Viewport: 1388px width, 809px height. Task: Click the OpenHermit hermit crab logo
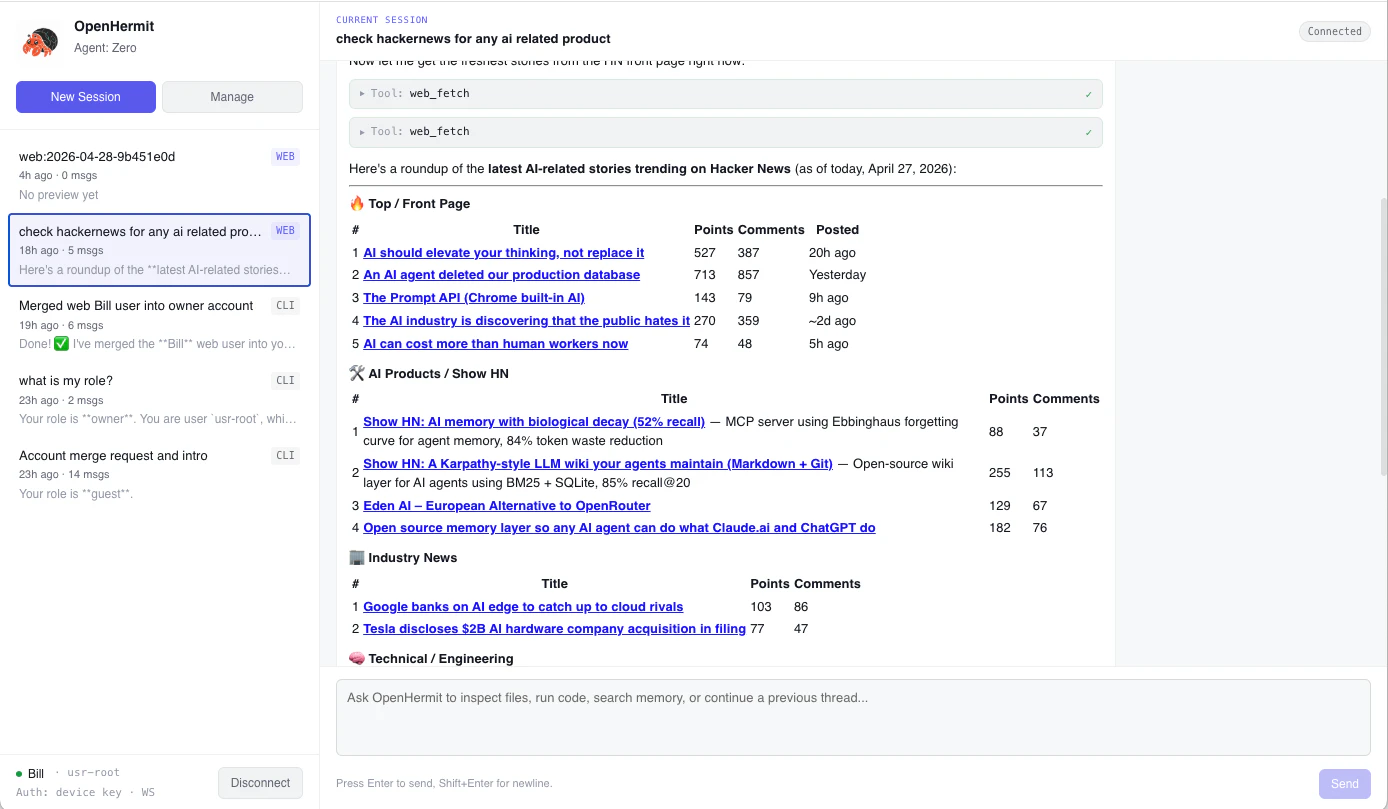tap(39, 38)
